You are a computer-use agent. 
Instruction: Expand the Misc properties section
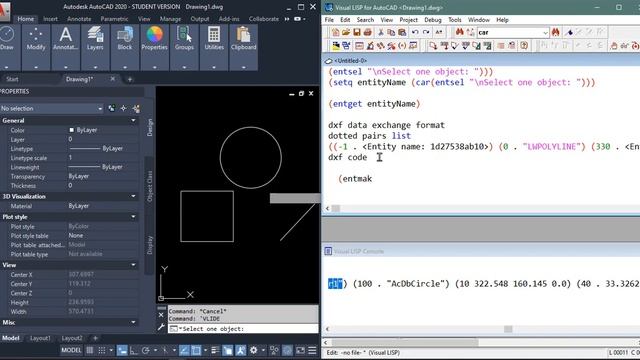(133, 322)
